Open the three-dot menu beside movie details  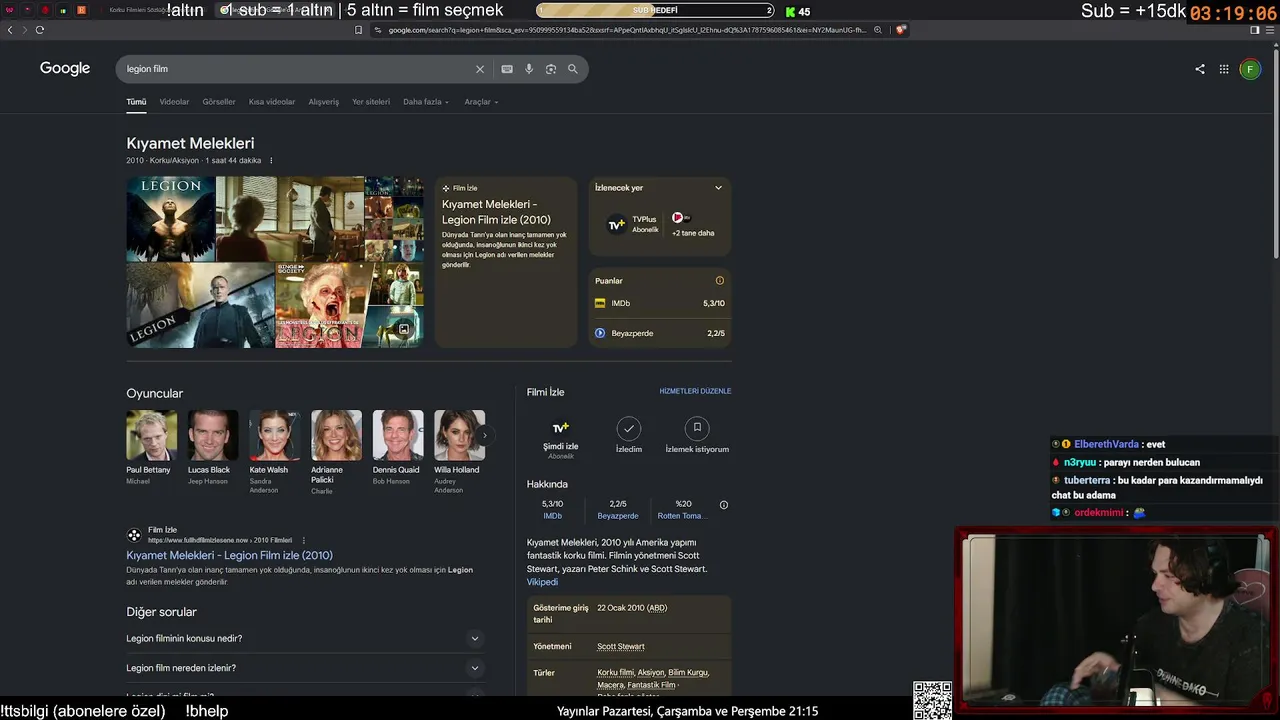[271, 161]
